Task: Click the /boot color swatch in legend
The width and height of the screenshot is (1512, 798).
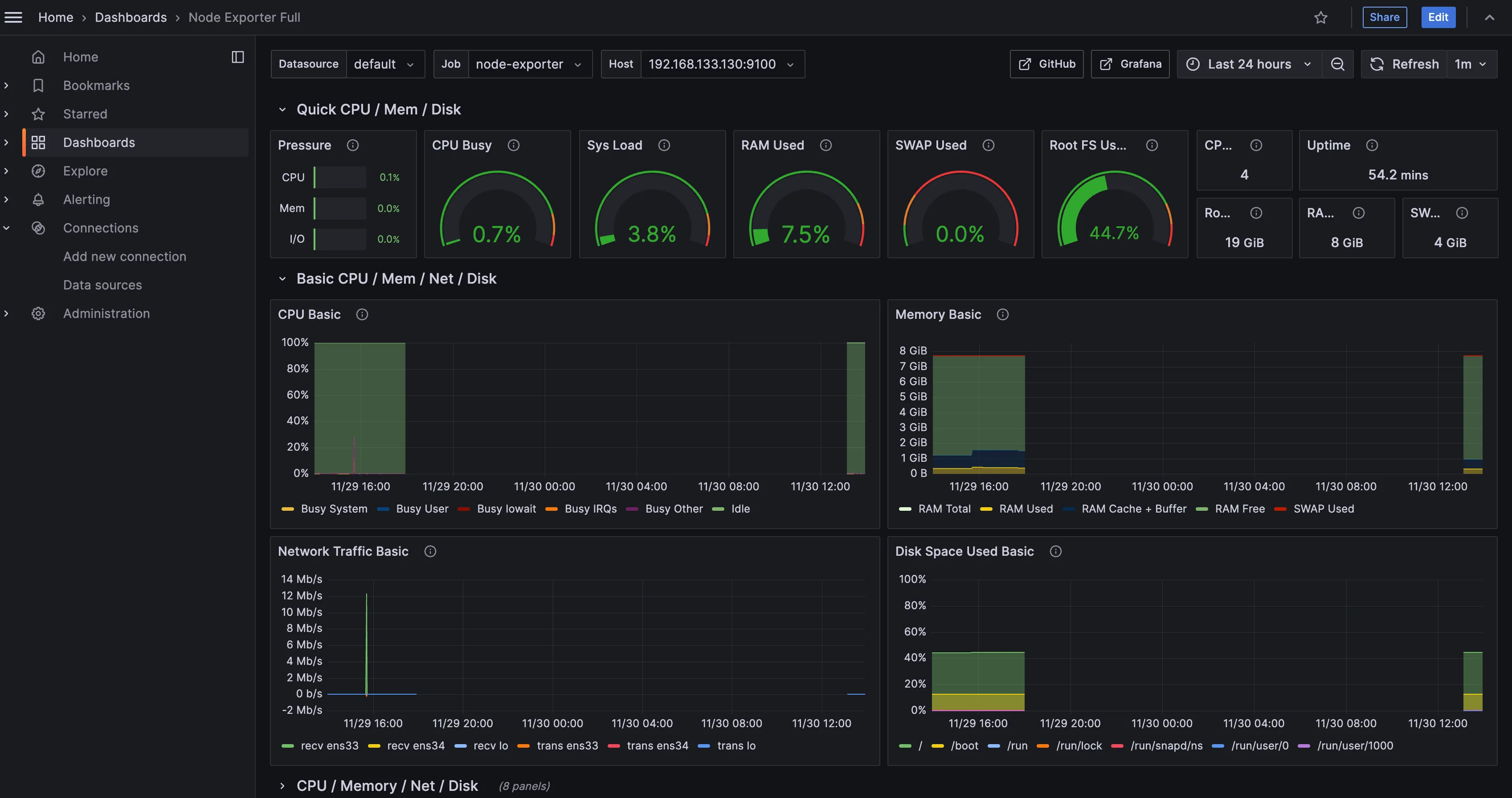Action: pos(937,746)
